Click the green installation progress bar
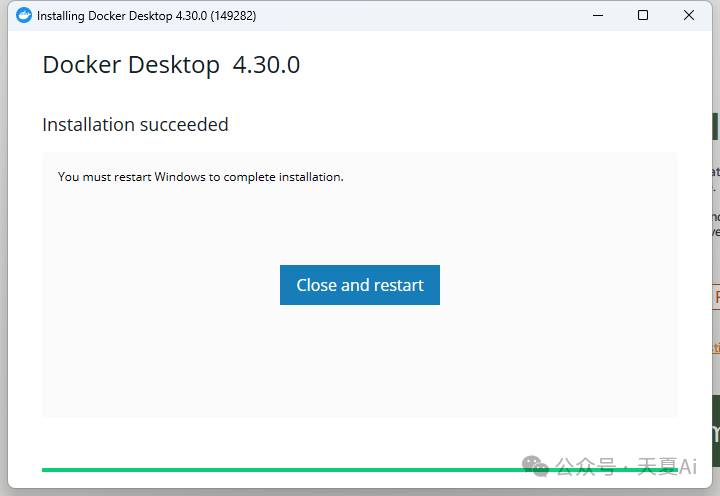 (x=360, y=470)
